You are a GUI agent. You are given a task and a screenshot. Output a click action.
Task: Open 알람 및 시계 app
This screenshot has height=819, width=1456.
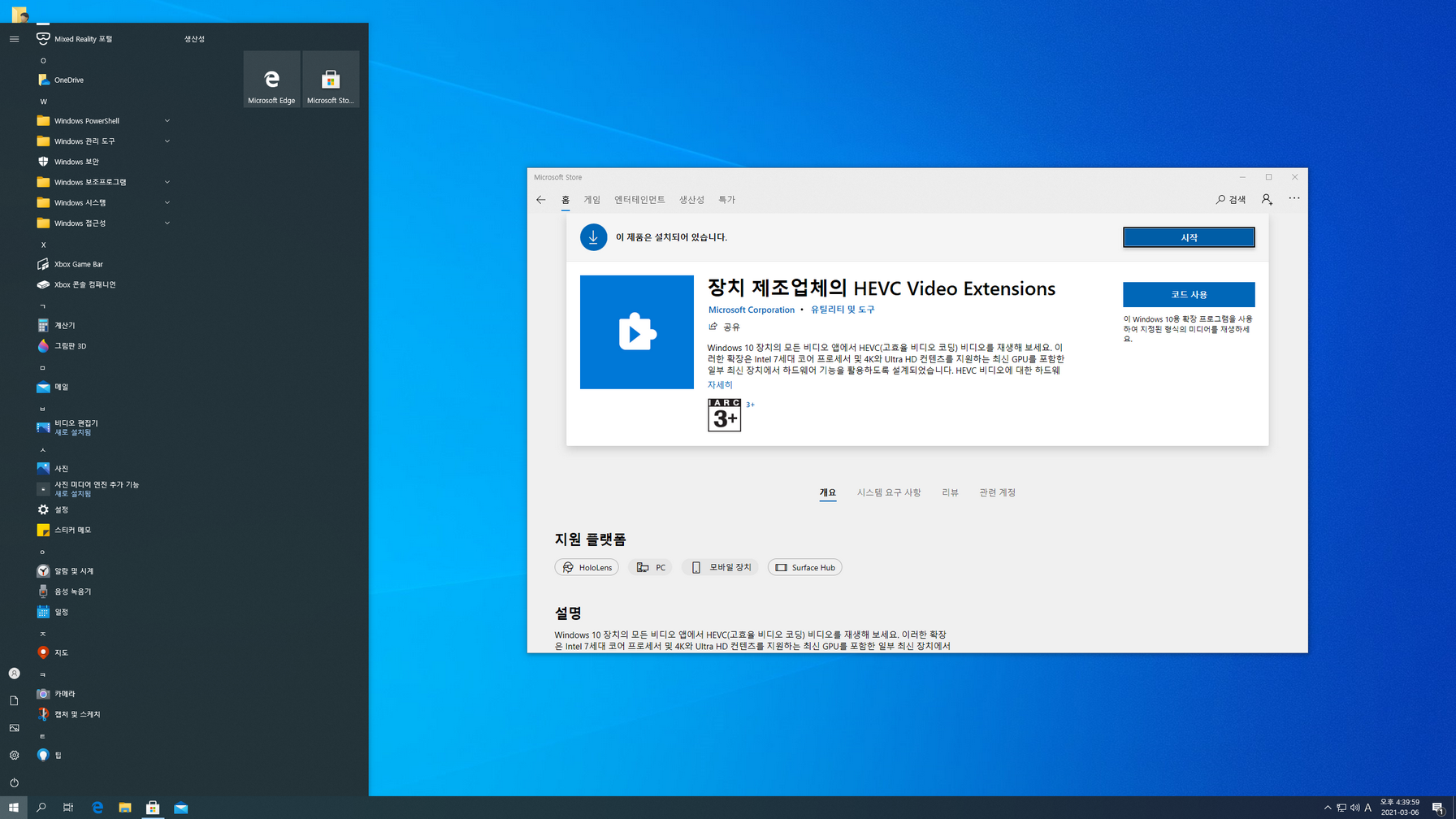tap(104, 571)
